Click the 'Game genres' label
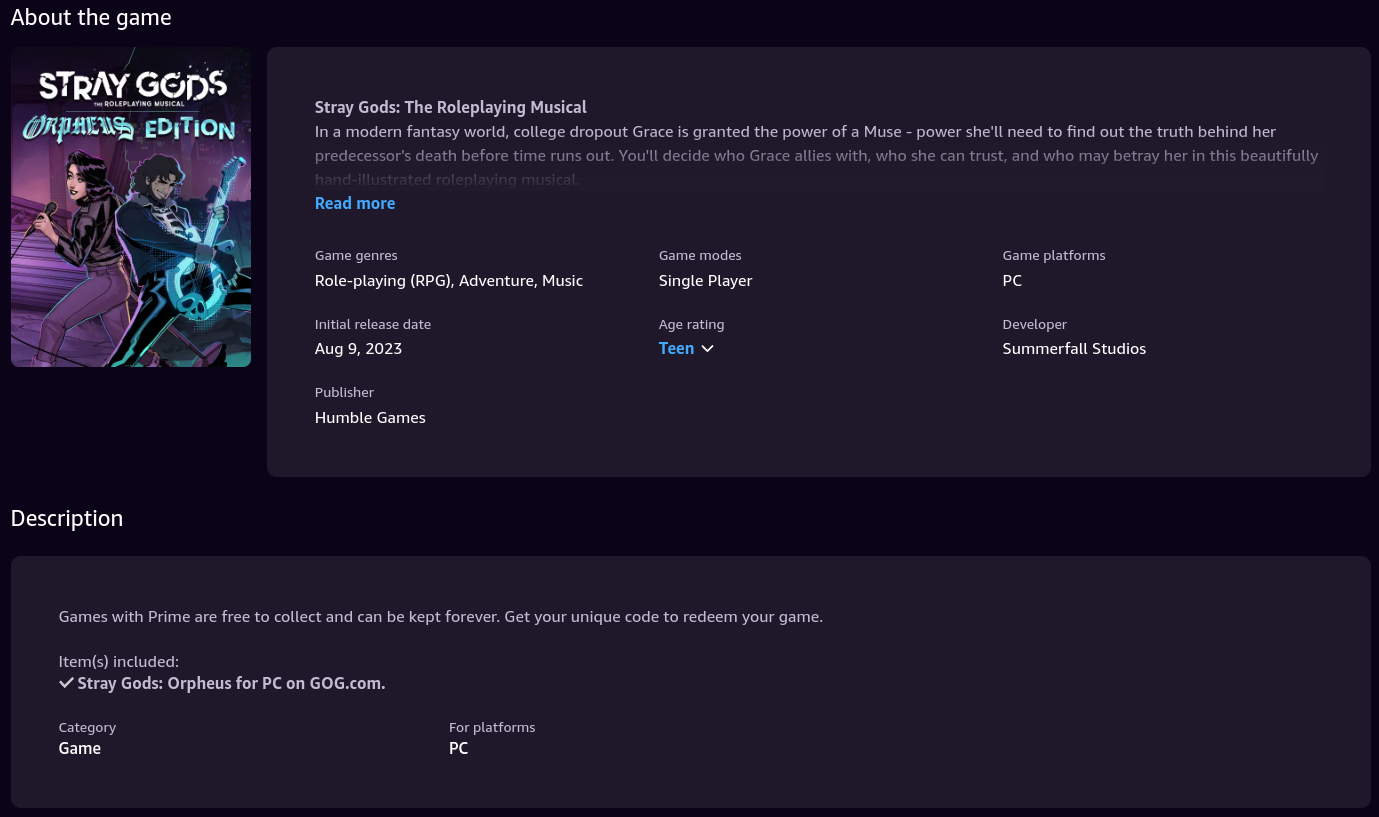 pos(356,256)
